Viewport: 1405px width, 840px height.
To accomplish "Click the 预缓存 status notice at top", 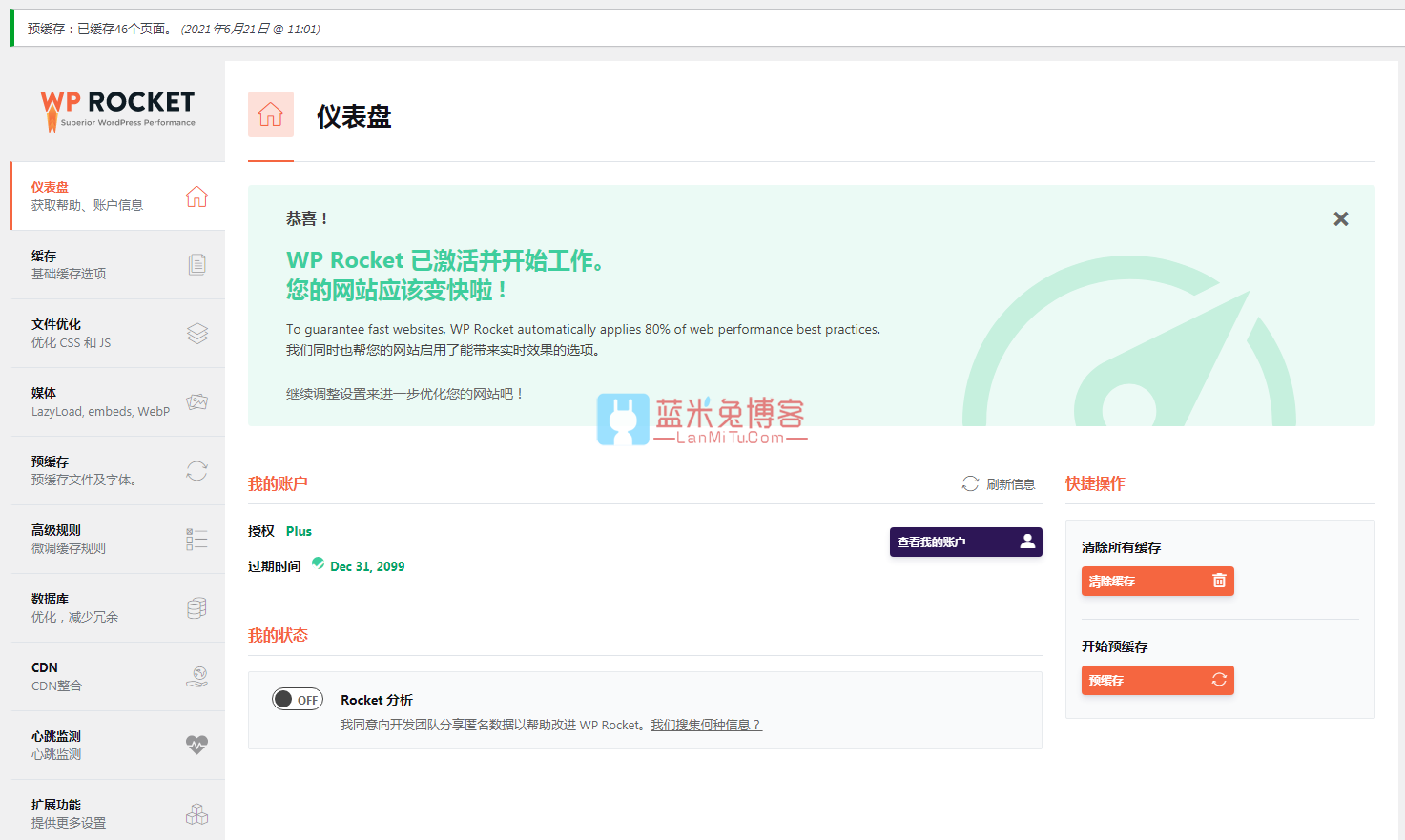I will pyautogui.click(x=708, y=29).
